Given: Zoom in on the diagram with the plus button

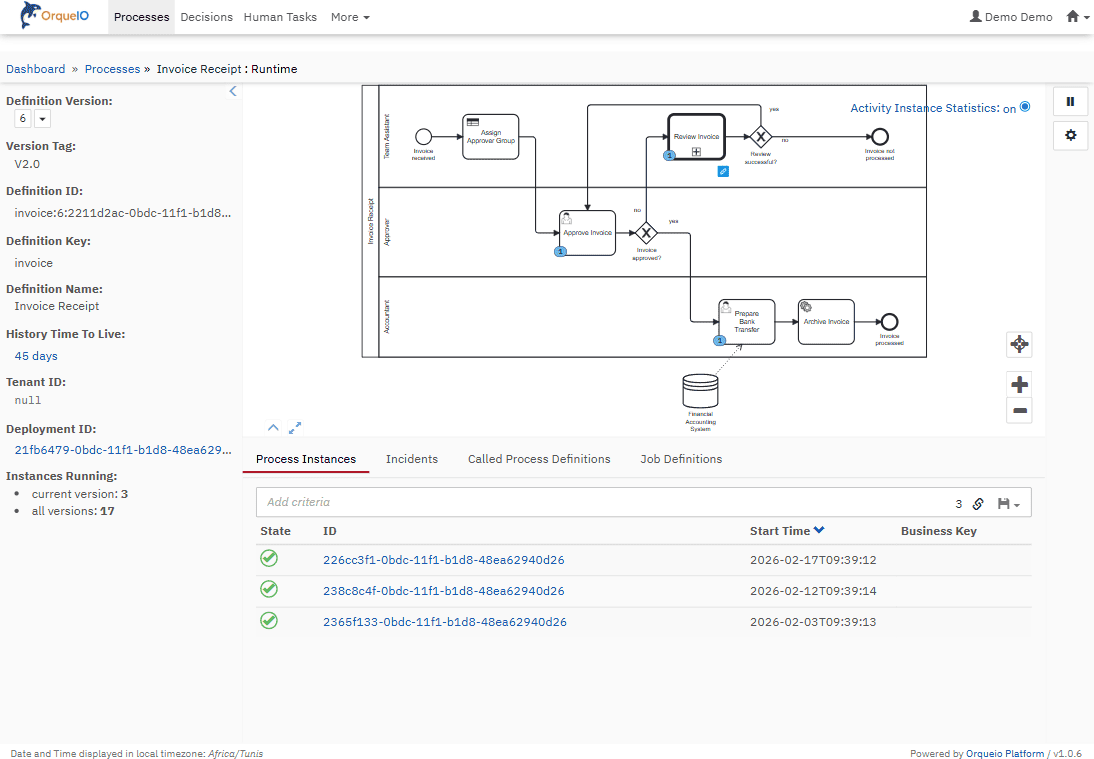Looking at the screenshot, I should (1019, 384).
